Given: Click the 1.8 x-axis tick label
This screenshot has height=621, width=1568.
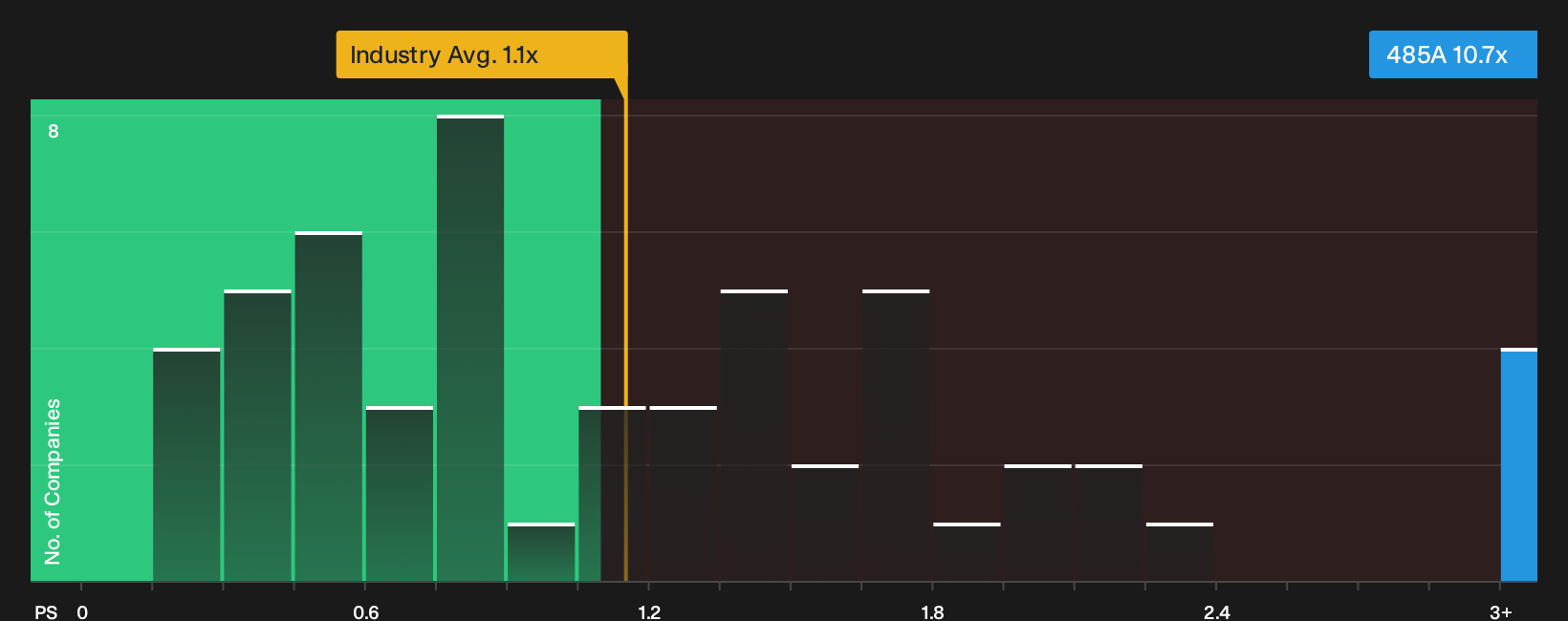Looking at the screenshot, I should (932, 611).
